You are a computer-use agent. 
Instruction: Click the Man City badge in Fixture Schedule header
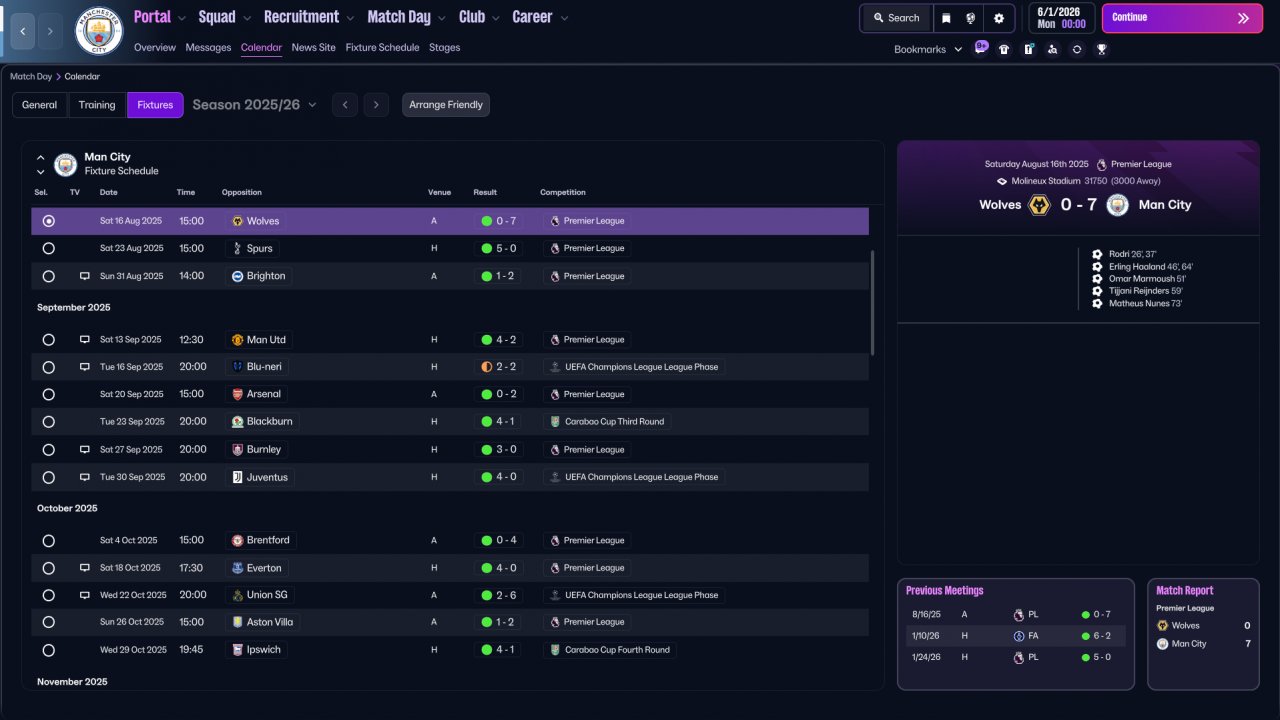coord(66,164)
